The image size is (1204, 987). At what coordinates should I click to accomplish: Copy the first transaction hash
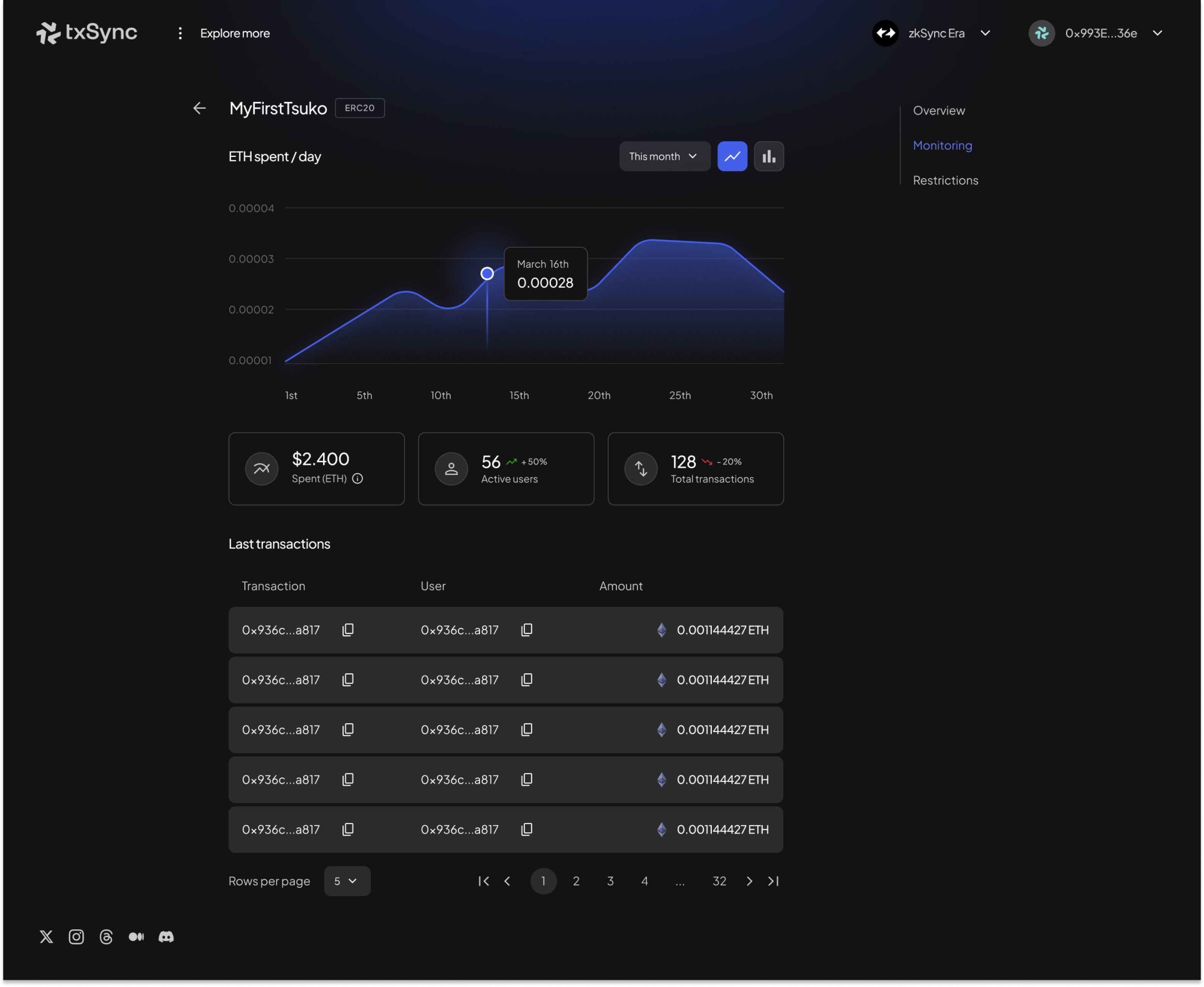[x=348, y=630]
